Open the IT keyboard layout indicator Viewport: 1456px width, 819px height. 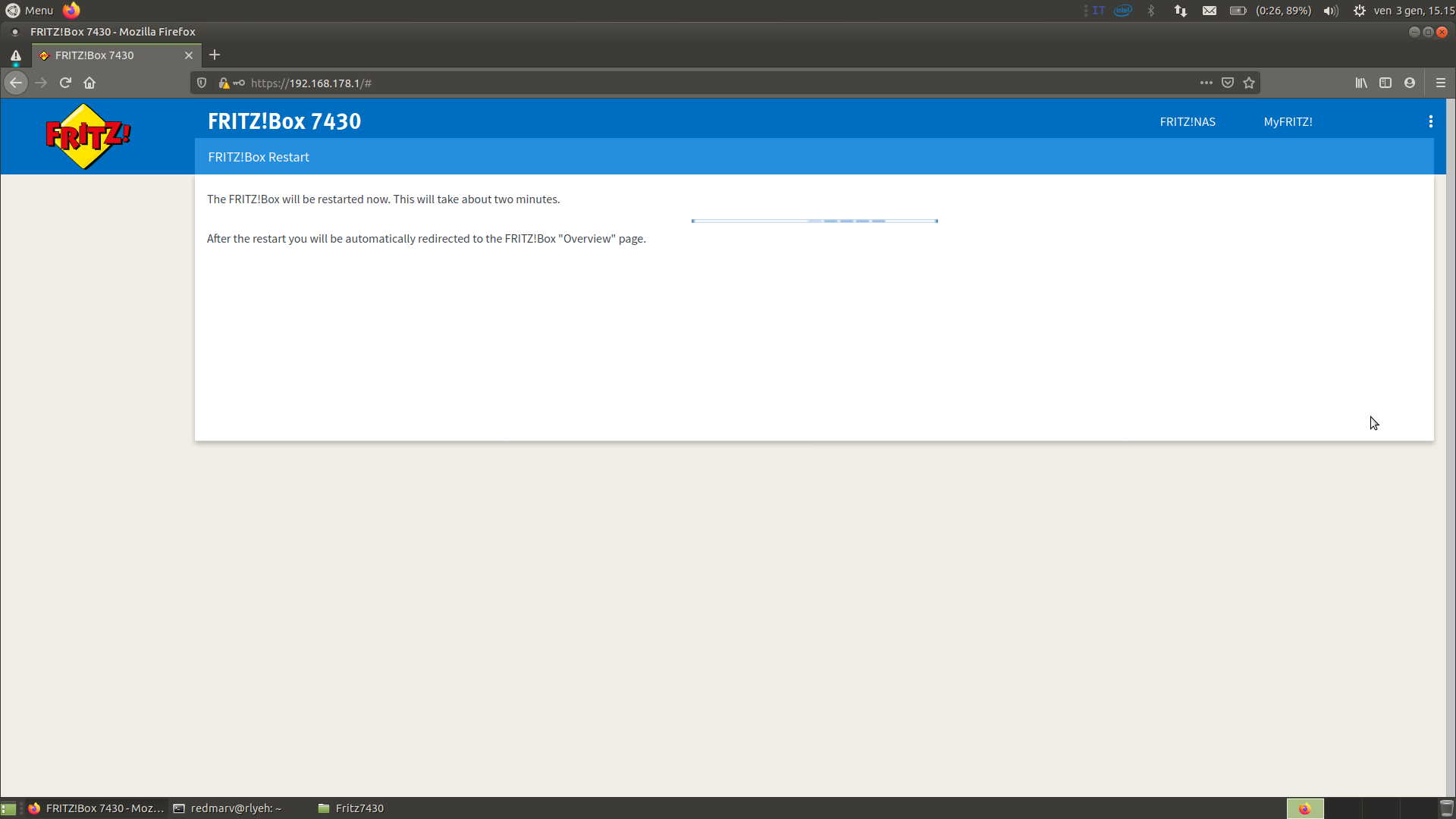[1099, 11]
